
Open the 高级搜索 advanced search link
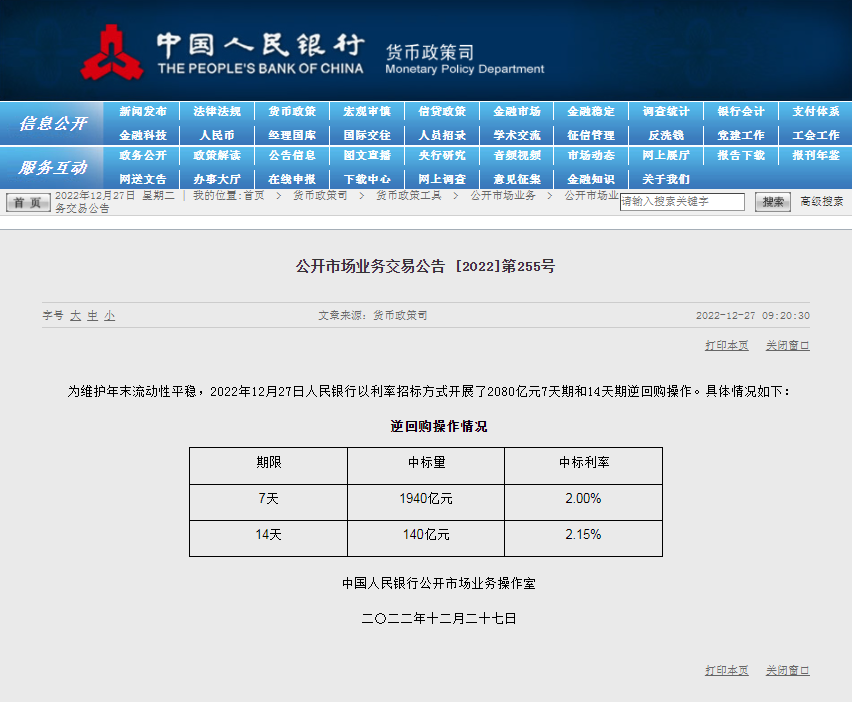pyautogui.click(x=821, y=202)
